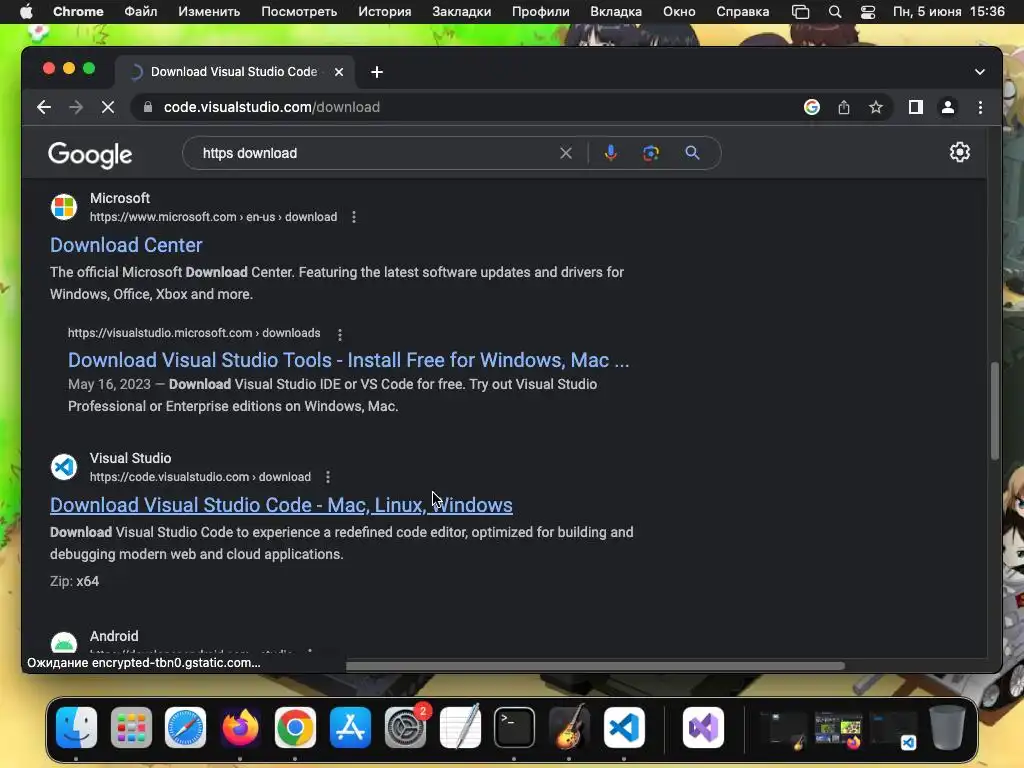Screen dimensions: 1024x768
Task: Click the forward navigation arrow
Action: coord(76,107)
